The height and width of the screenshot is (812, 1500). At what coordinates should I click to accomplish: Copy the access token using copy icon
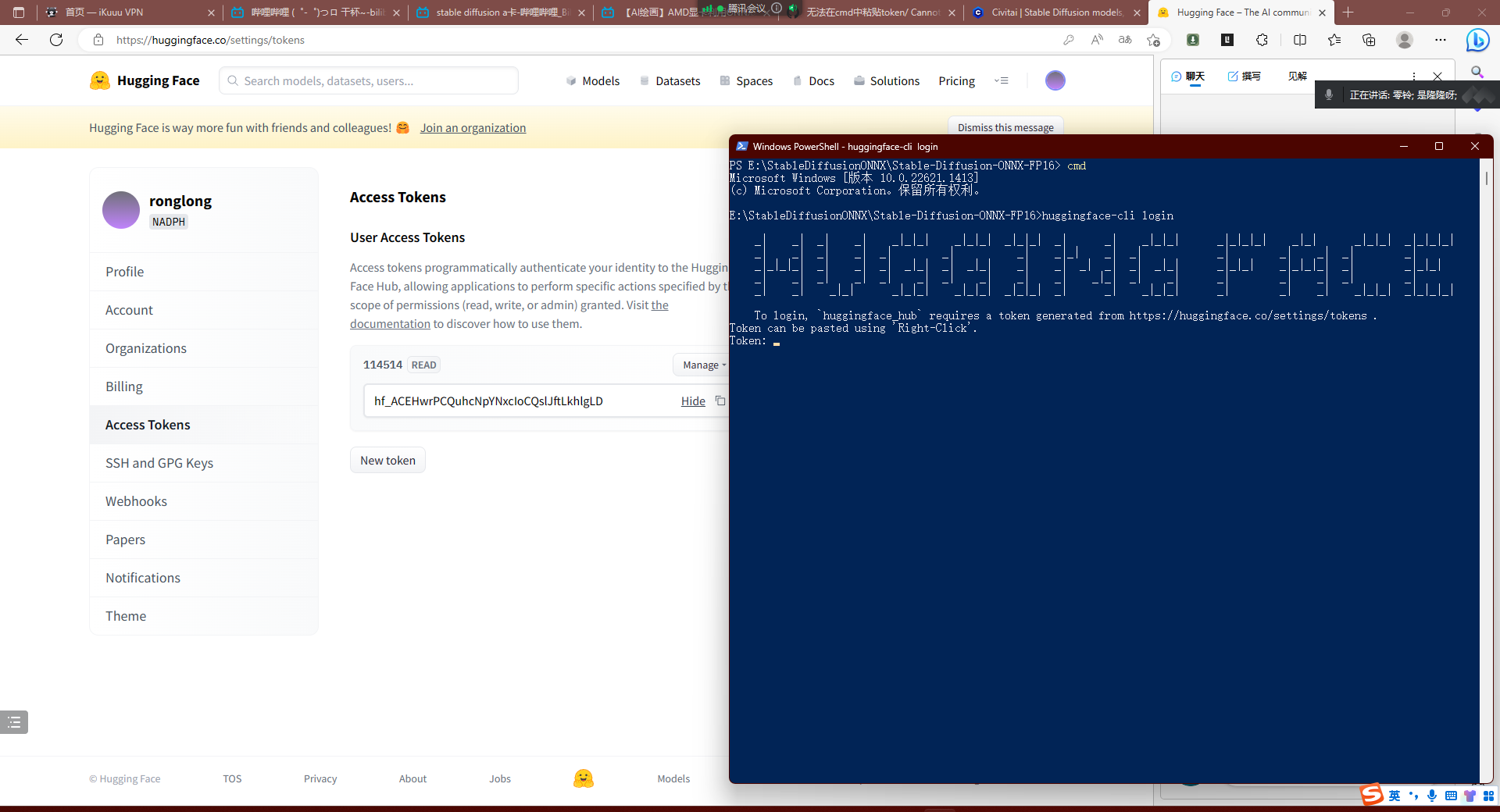click(720, 401)
